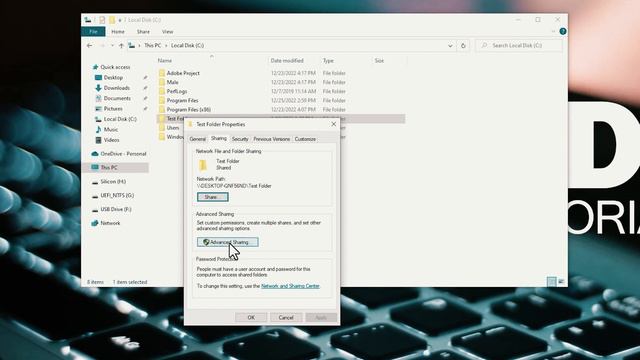Viewport: 640px width, 360px height.
Task: Click the New folder quick access icon
Action: [x=112, y=20]
